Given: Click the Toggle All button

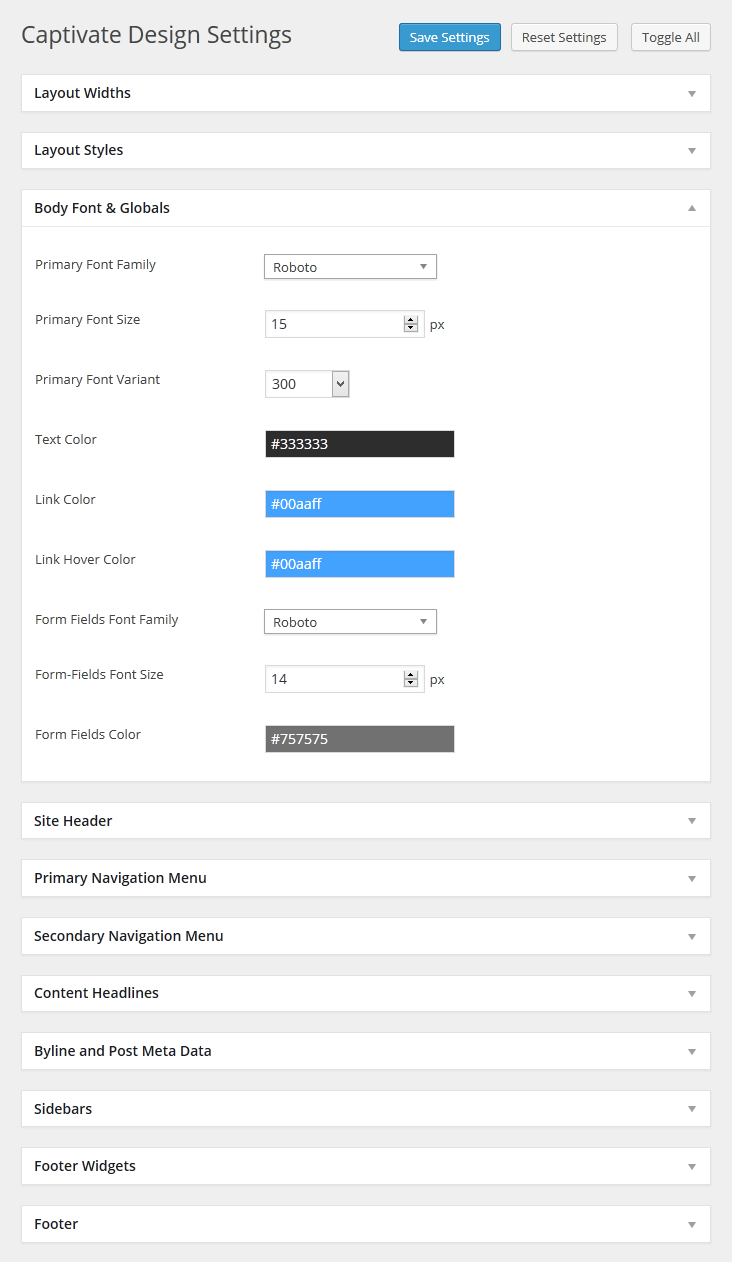Looking at the screenshot, I should coord(671,37).
